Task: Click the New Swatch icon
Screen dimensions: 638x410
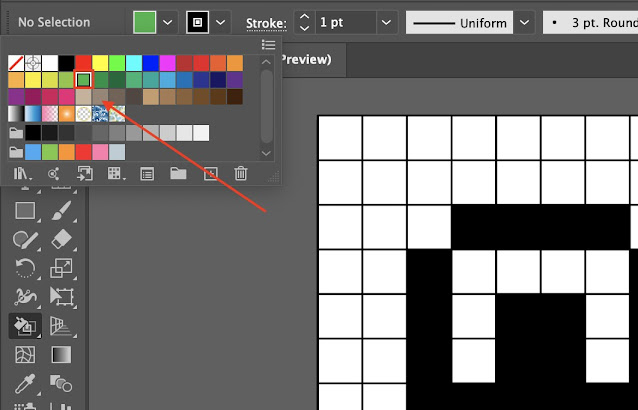Action: (210, 174)
